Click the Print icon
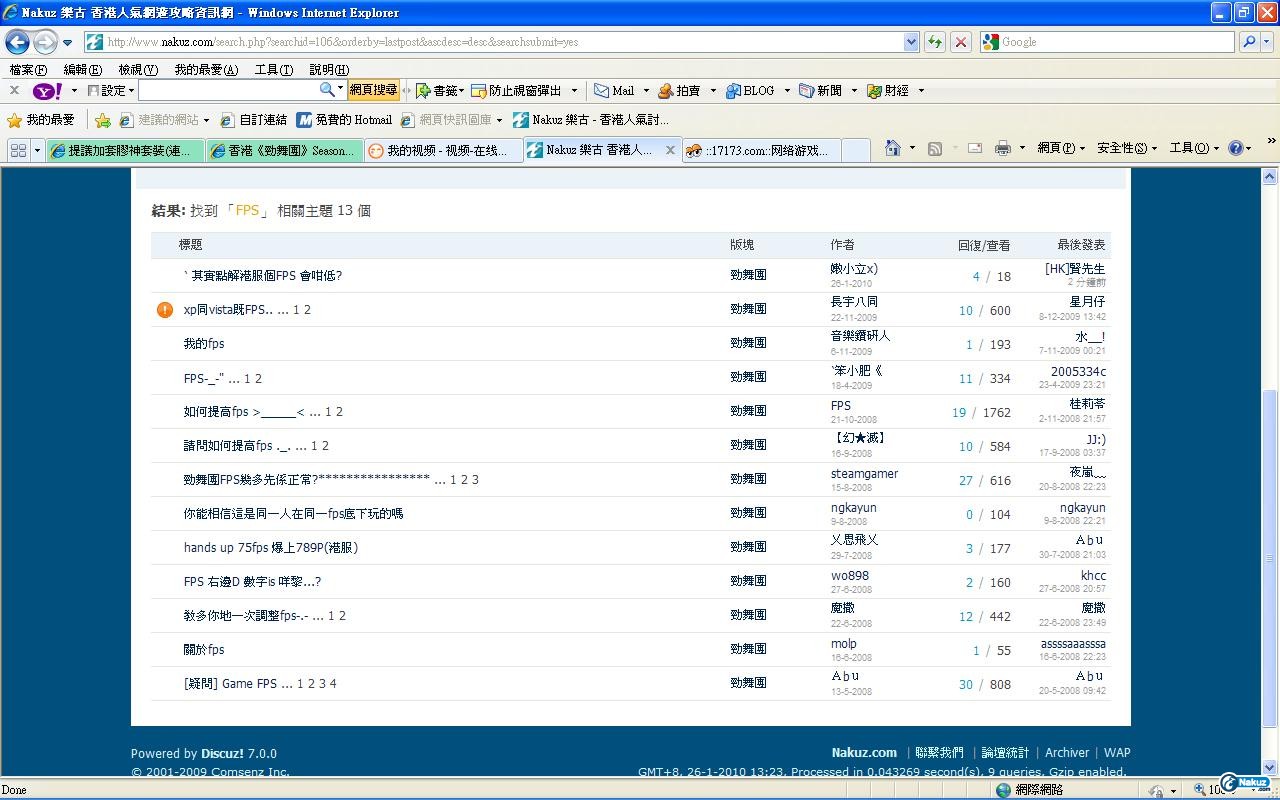 pyautogui.click(x=1003, y=148)
